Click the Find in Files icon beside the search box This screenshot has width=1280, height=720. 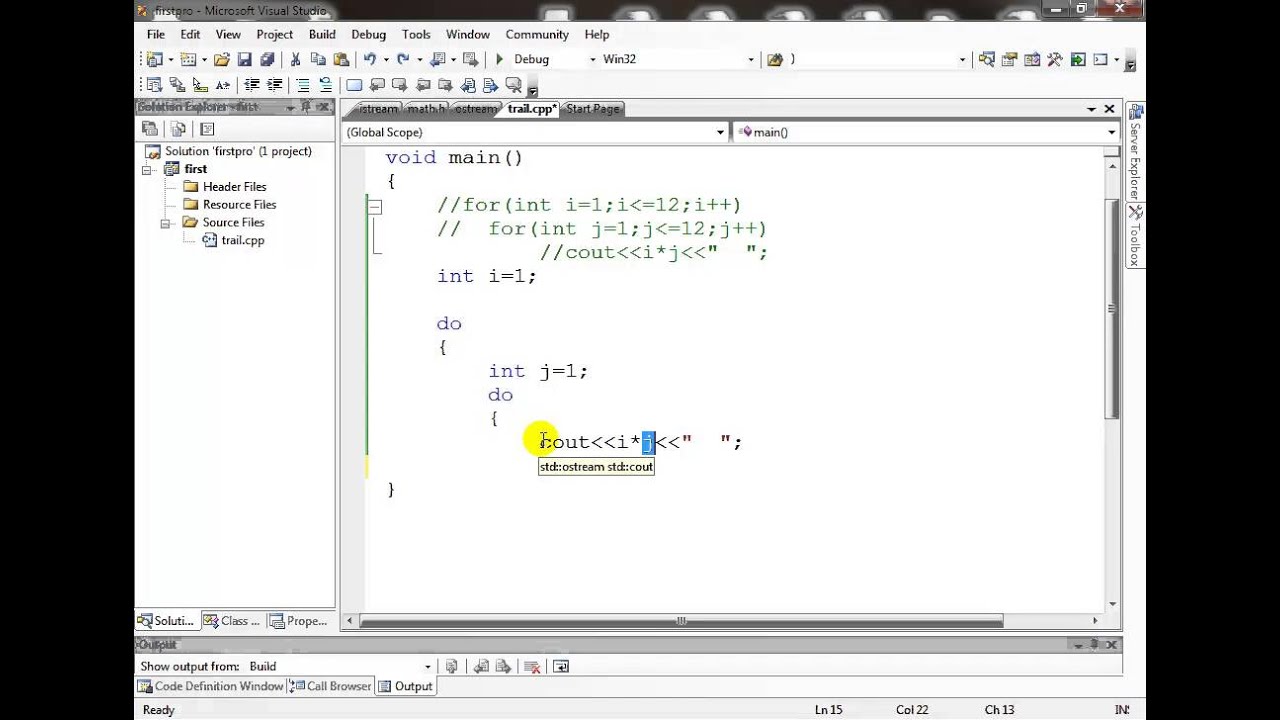coord(774,59)
